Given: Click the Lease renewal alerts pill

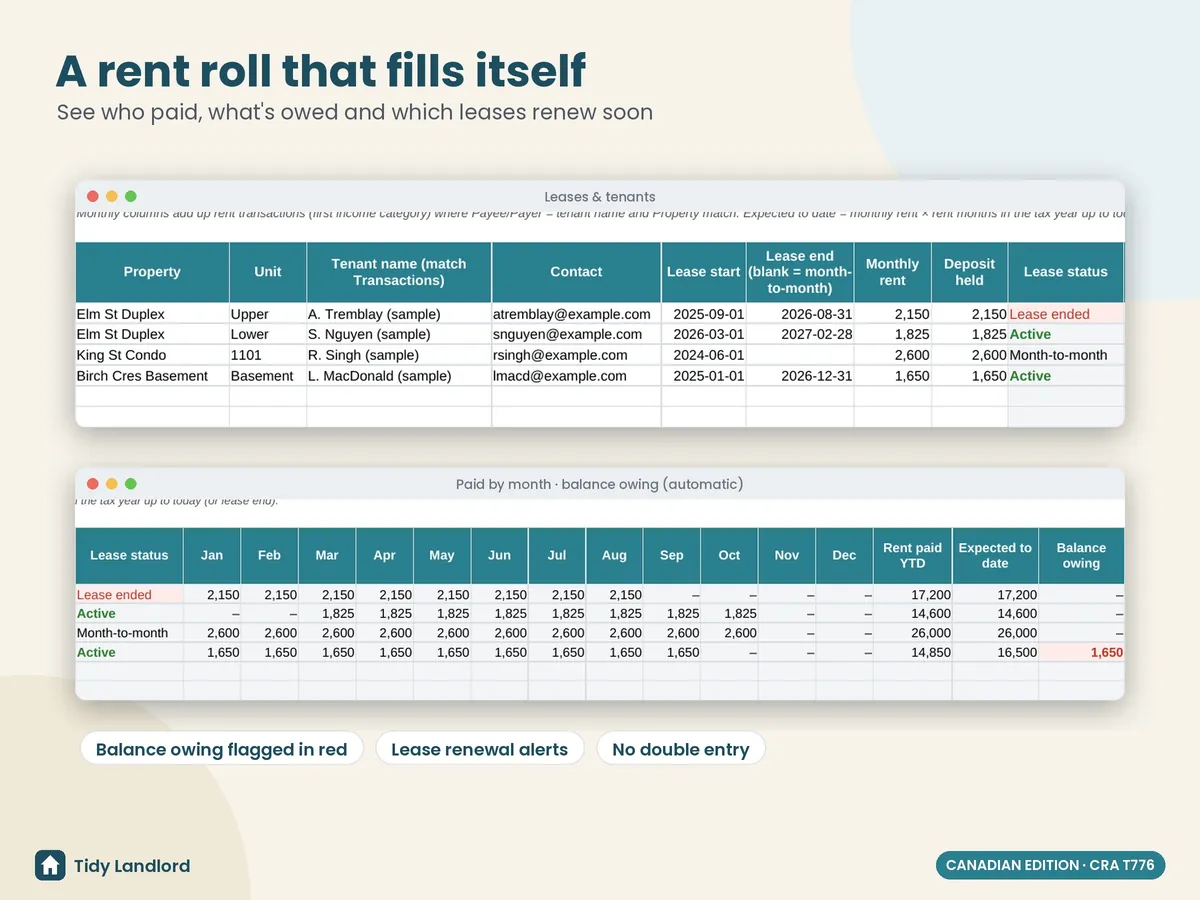Looking at the screenshot, I should (480, 749).
